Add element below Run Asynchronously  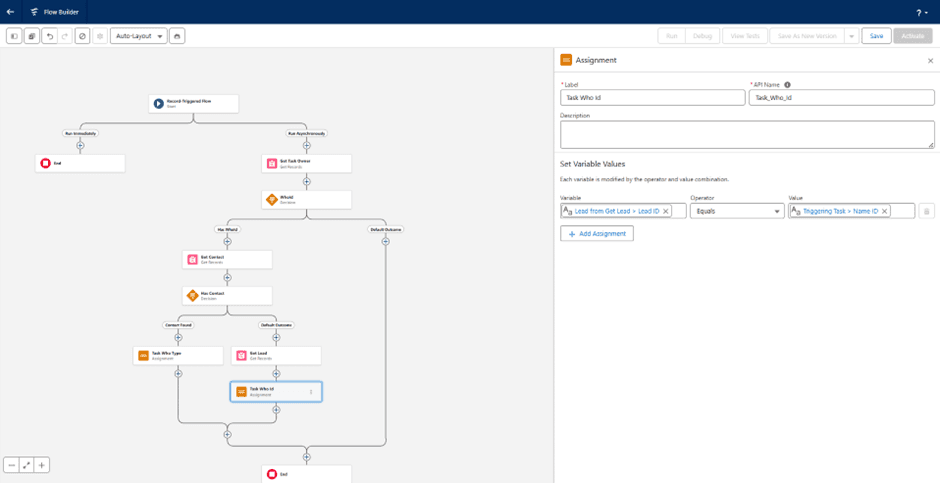[x=307, y=145]
